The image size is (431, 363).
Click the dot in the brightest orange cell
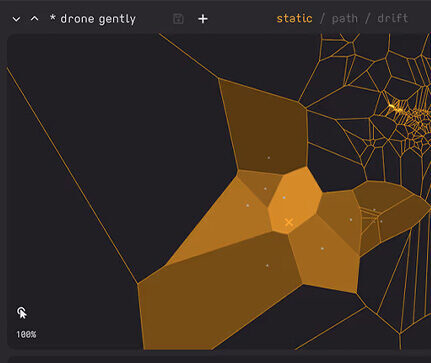[284, 198]
